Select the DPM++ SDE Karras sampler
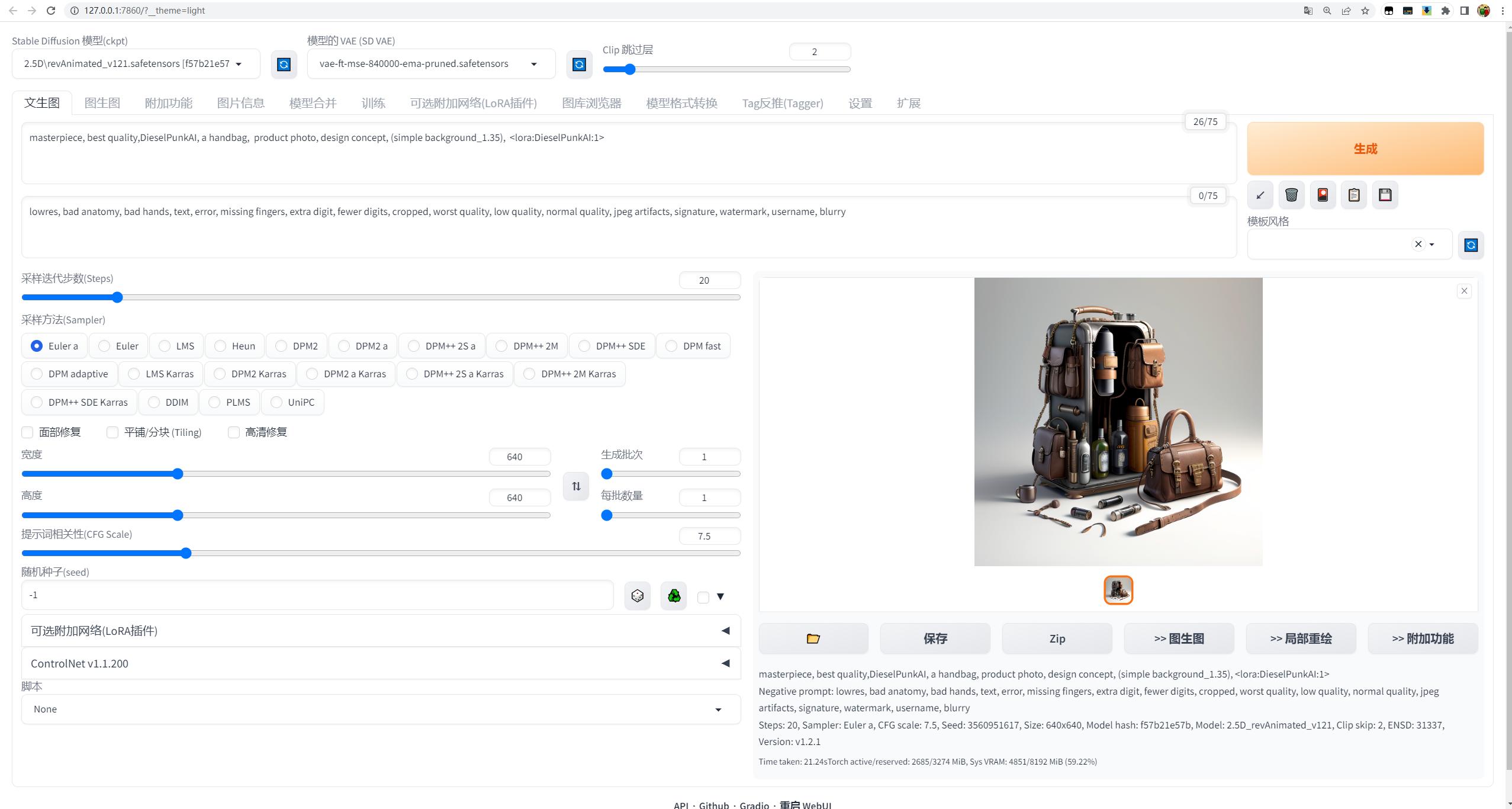This screenshot has height=809, width=1512. pos(79,402)
